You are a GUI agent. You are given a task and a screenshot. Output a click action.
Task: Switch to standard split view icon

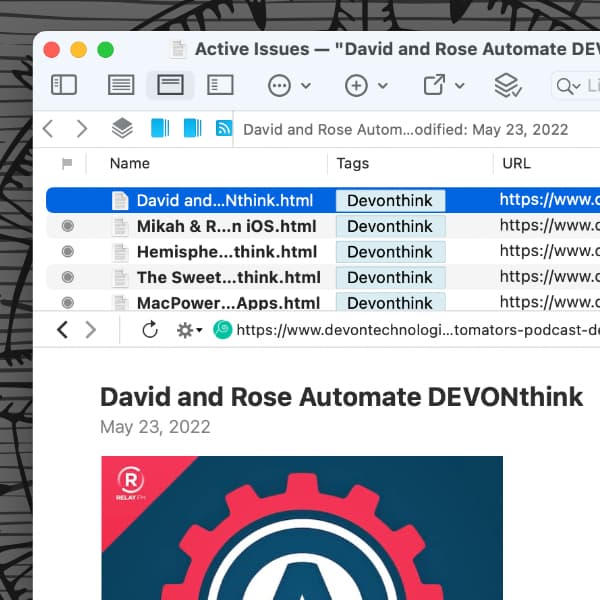170,85
